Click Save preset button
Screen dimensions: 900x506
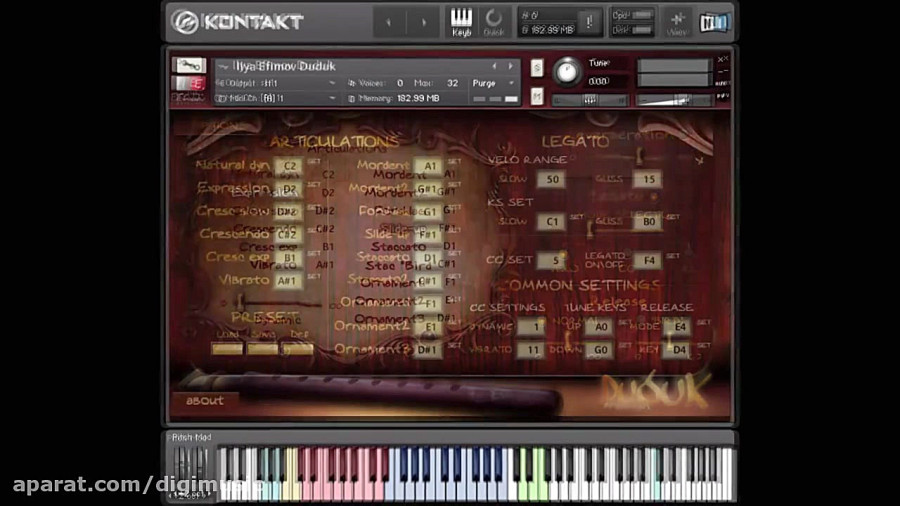[x=262, y=348]
